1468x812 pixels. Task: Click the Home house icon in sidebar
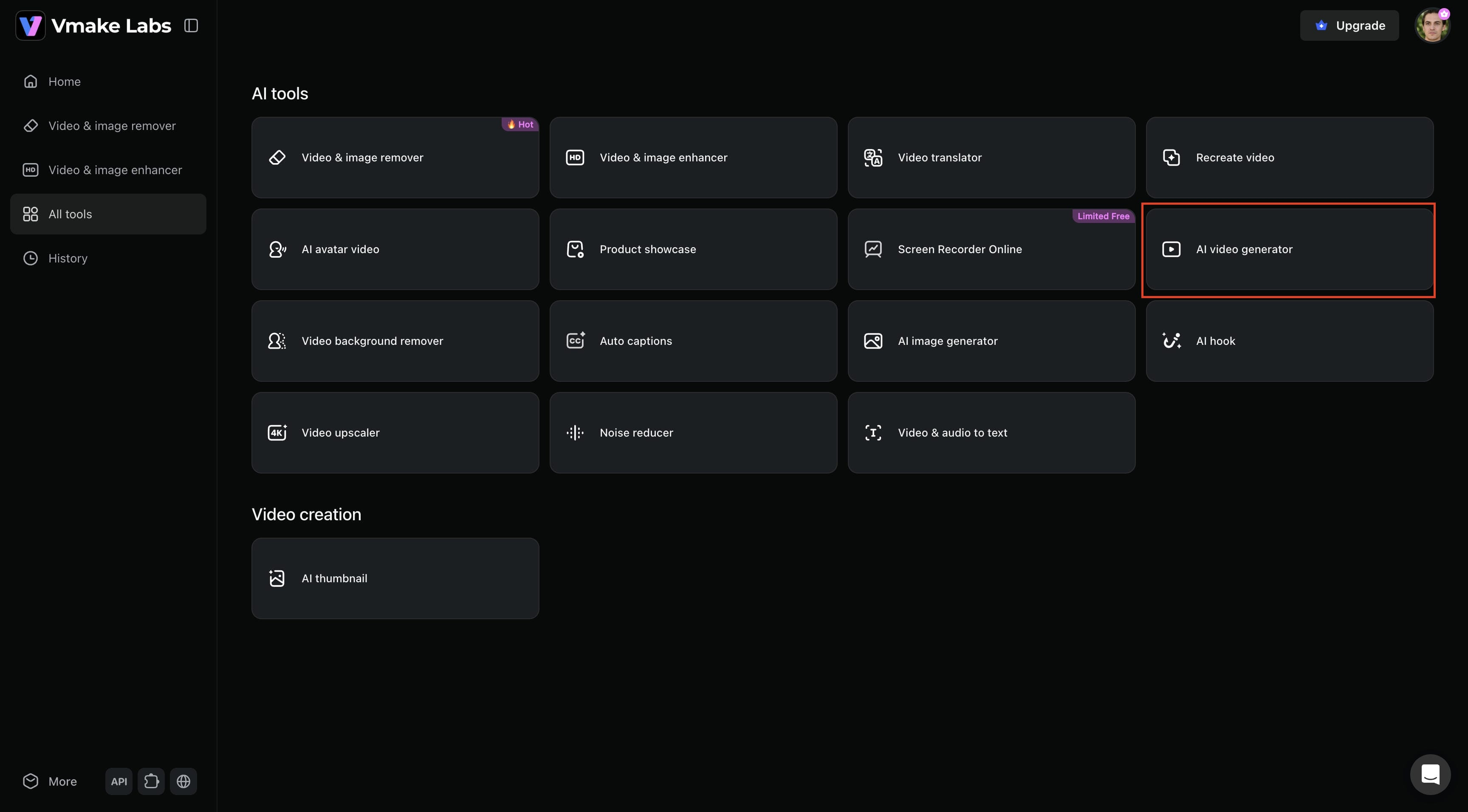click(x=30, y=82)
